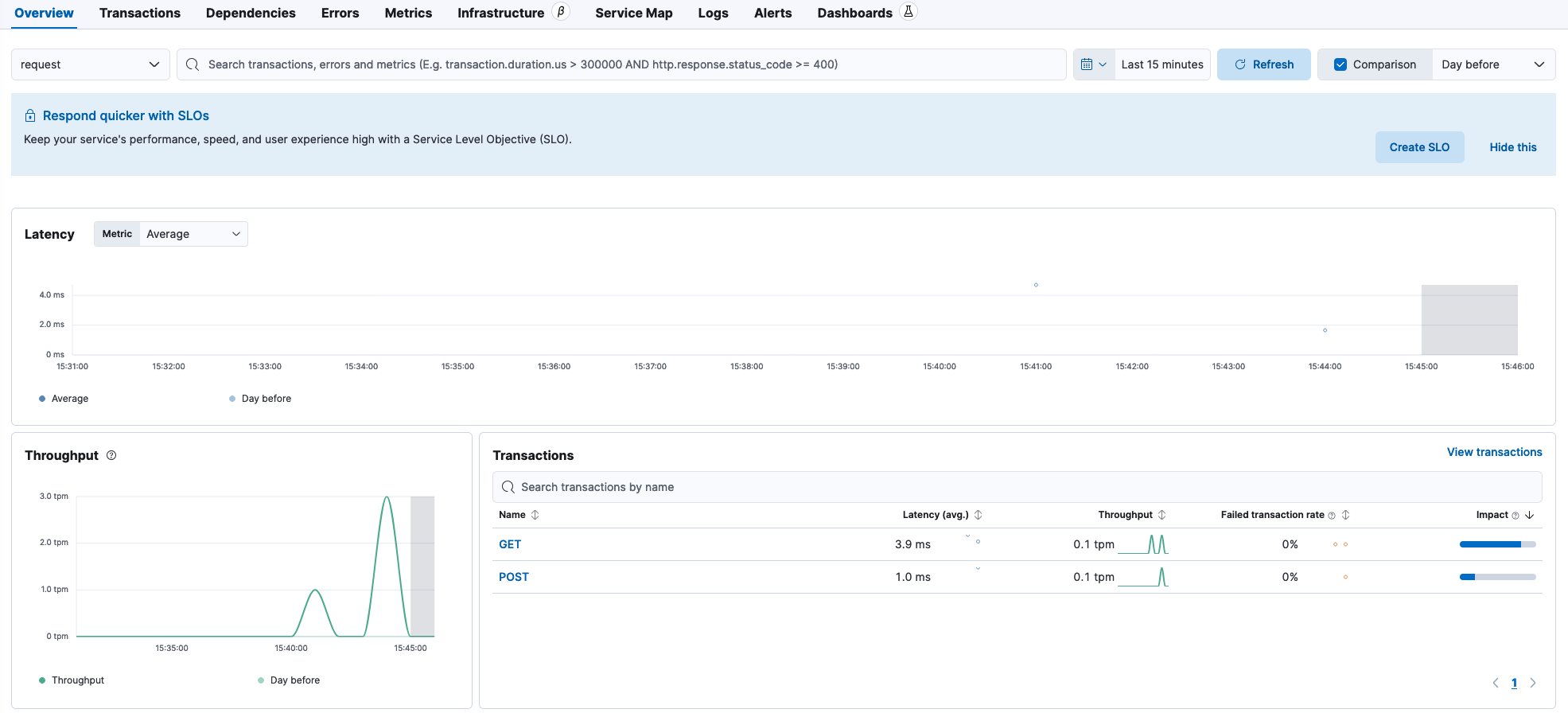1568x713 pixels.
Task: Go to next transactions page arrow
Action: click(x=1533, y=683)
